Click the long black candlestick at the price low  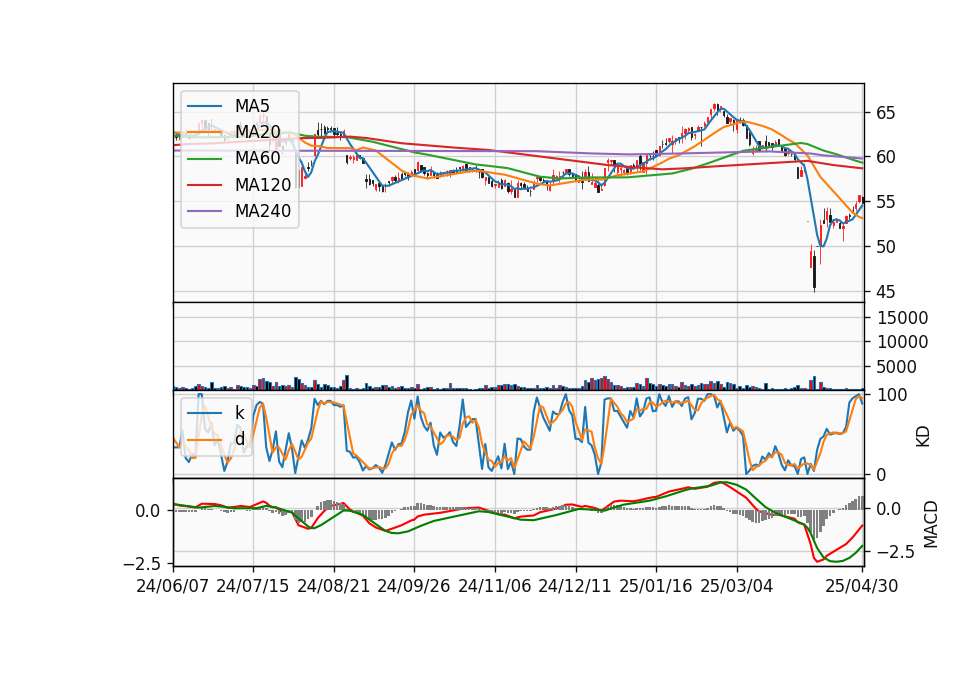[x=814, y=272]
